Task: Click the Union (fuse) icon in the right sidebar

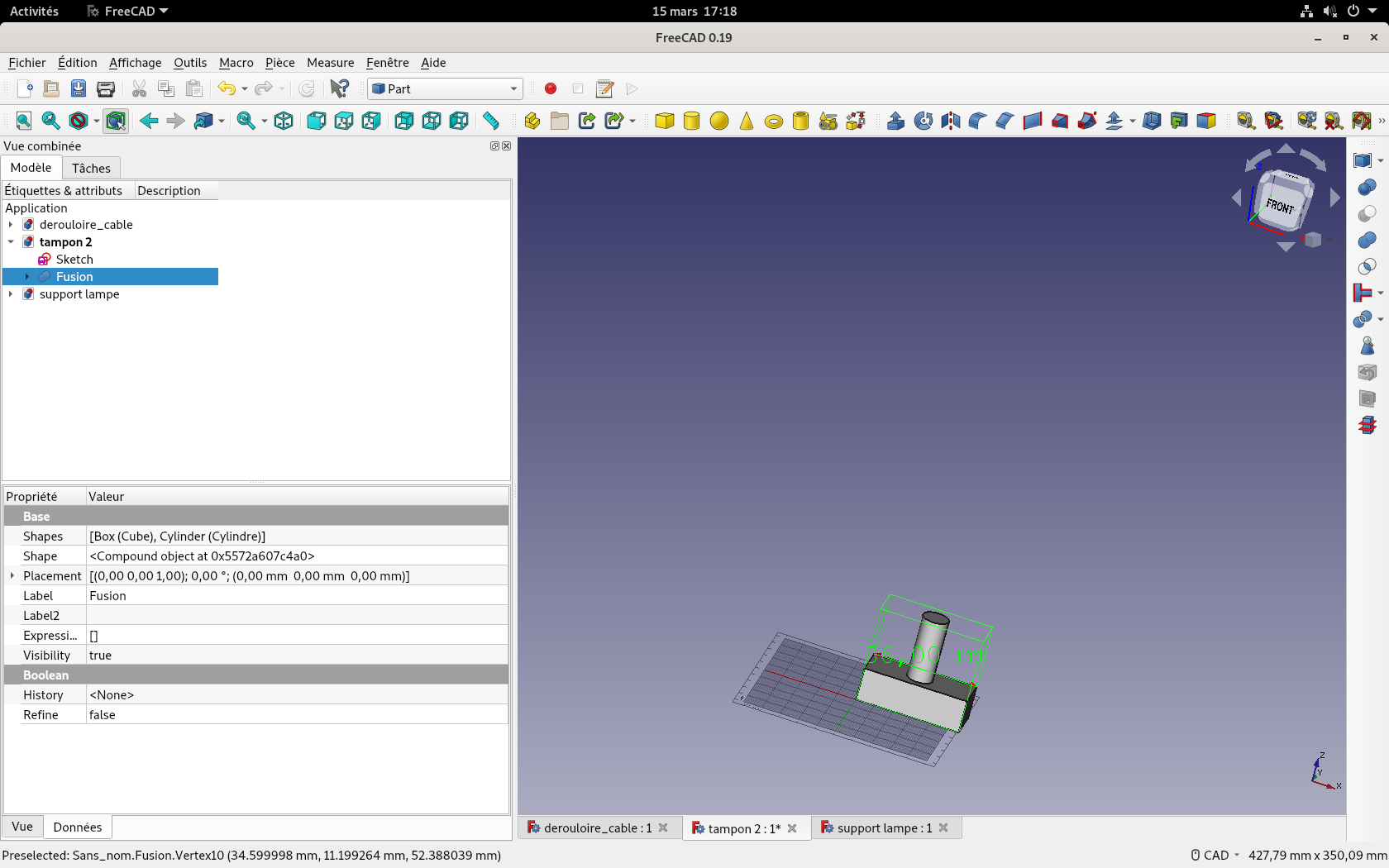Action: 1367,240
